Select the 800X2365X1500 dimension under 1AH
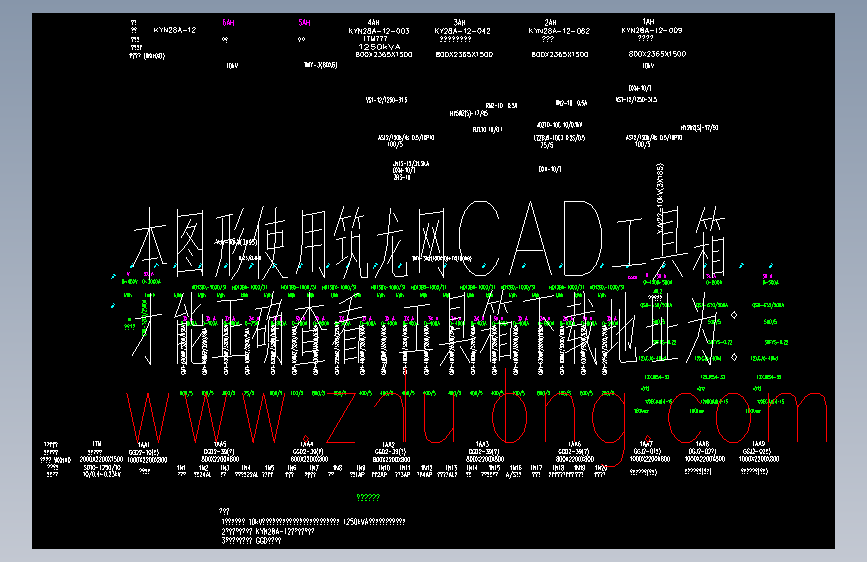This screenshot has width=867, height=562. pos(657,54)
